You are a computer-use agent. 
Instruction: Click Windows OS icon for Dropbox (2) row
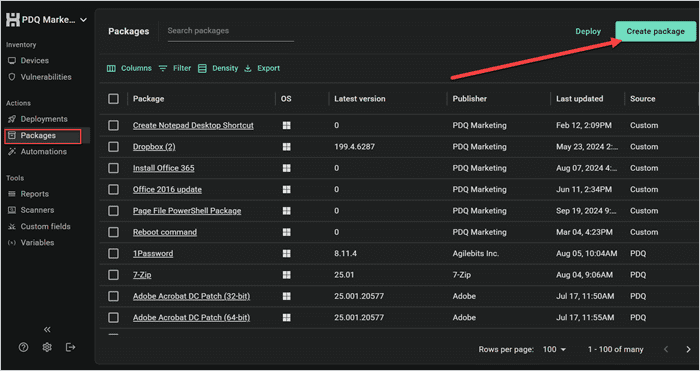[287, 147]
